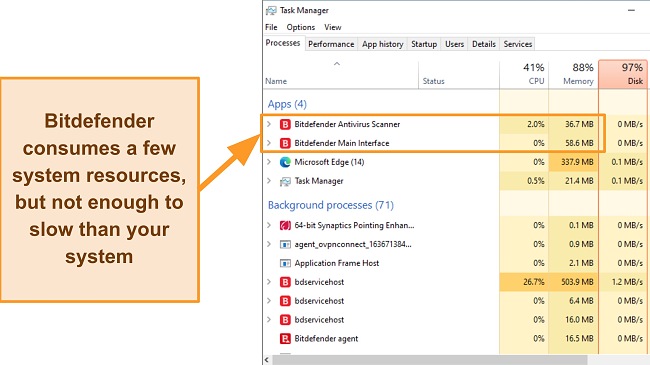Click the Bitdefender agent icon

[x=285, y=338]
